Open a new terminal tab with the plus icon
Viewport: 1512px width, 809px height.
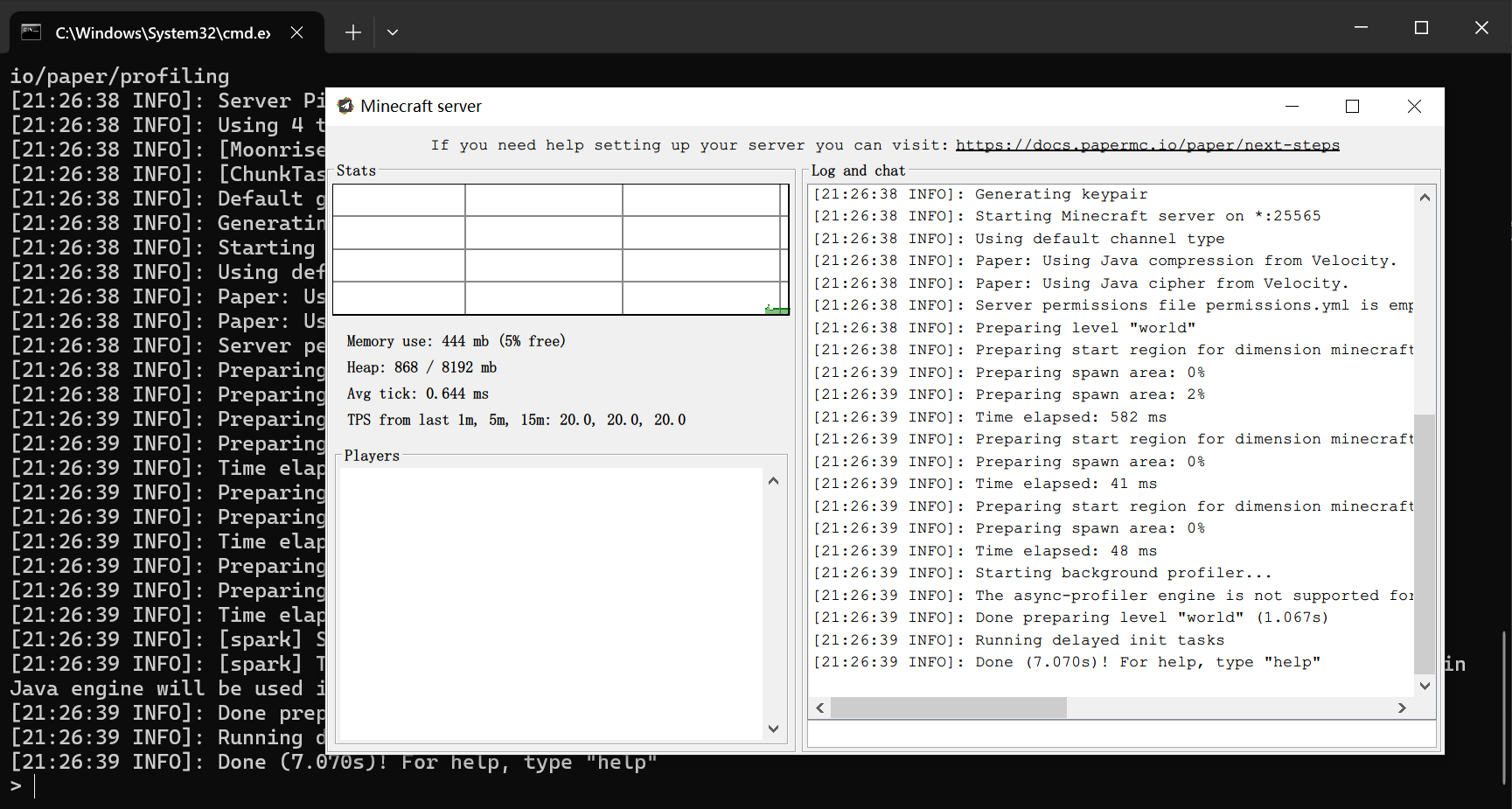pyautogui.click(x=352, y=31)
